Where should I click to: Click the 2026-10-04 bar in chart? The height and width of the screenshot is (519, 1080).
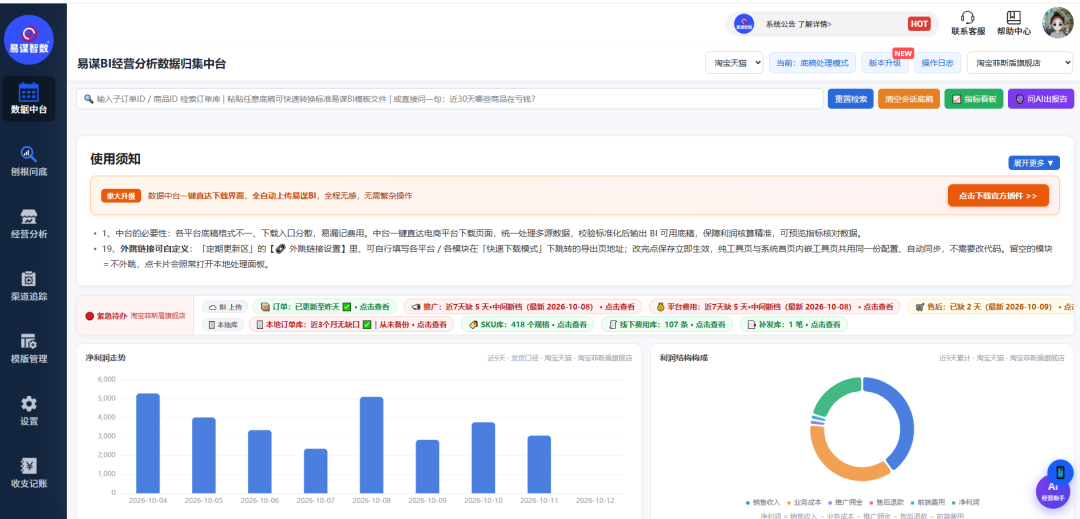click(x=147, y=443)
